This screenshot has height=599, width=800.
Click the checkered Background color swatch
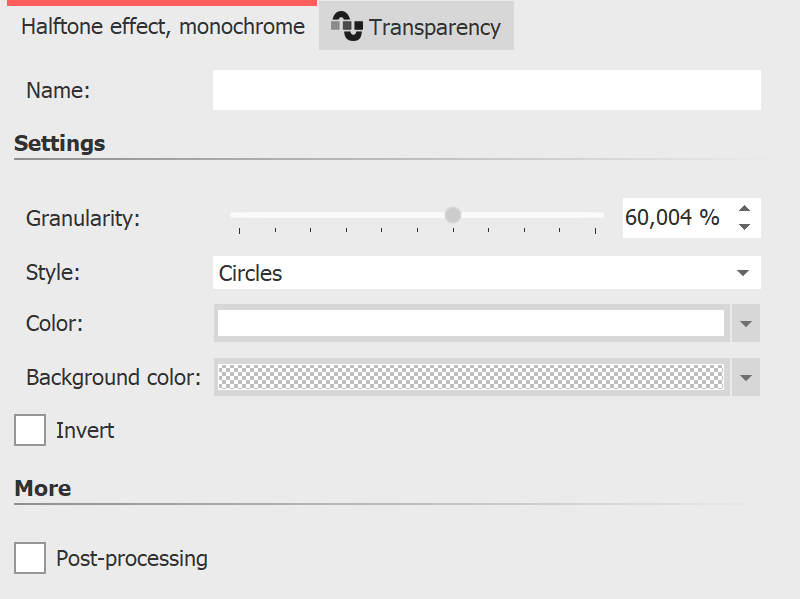click(470, 377)
